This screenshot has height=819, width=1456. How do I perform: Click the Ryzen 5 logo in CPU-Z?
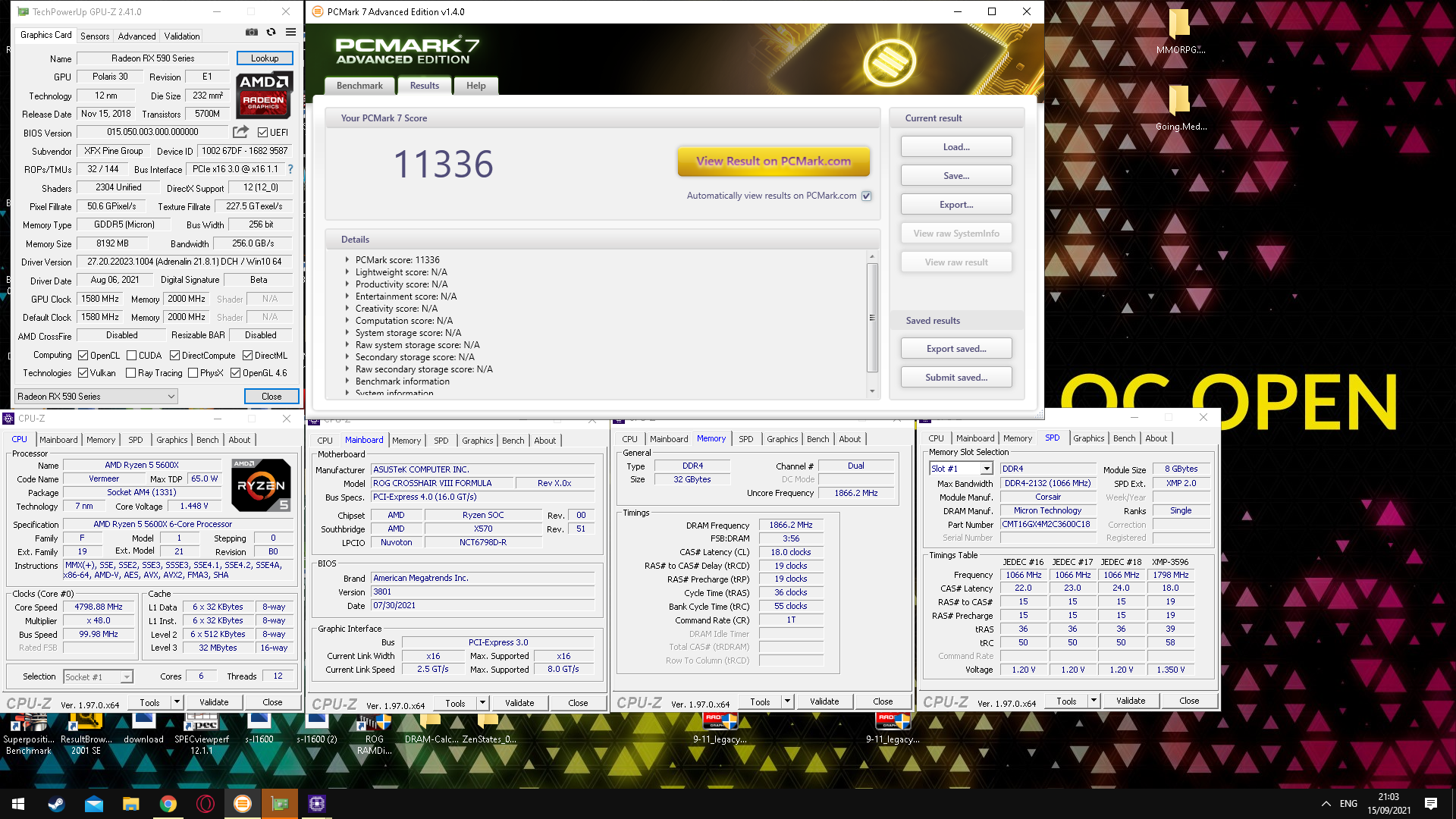[261, 485]
